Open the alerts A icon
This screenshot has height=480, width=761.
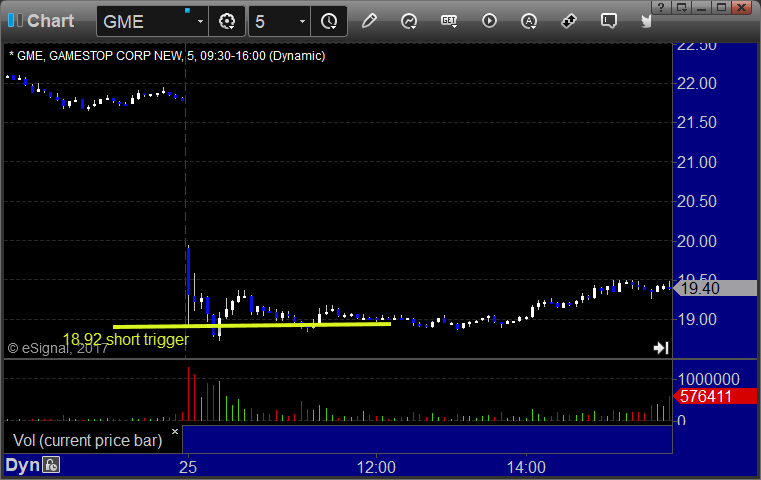pos(529,21)
